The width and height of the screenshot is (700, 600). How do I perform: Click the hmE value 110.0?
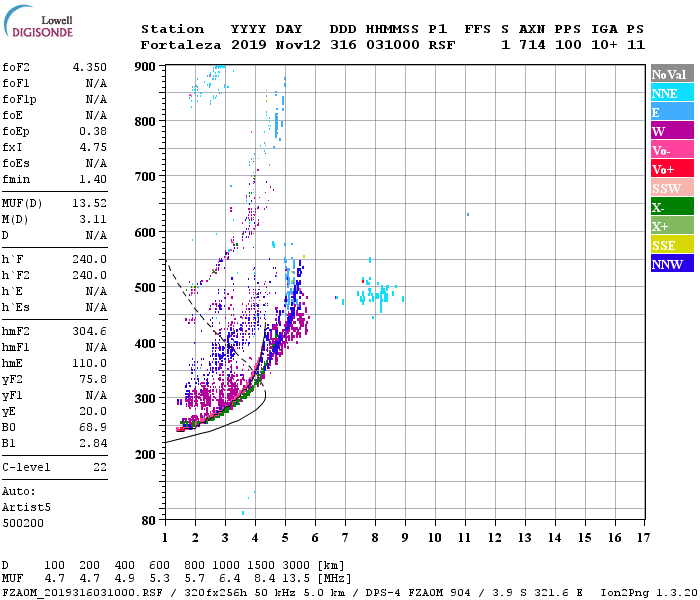(x=90, y=363)
